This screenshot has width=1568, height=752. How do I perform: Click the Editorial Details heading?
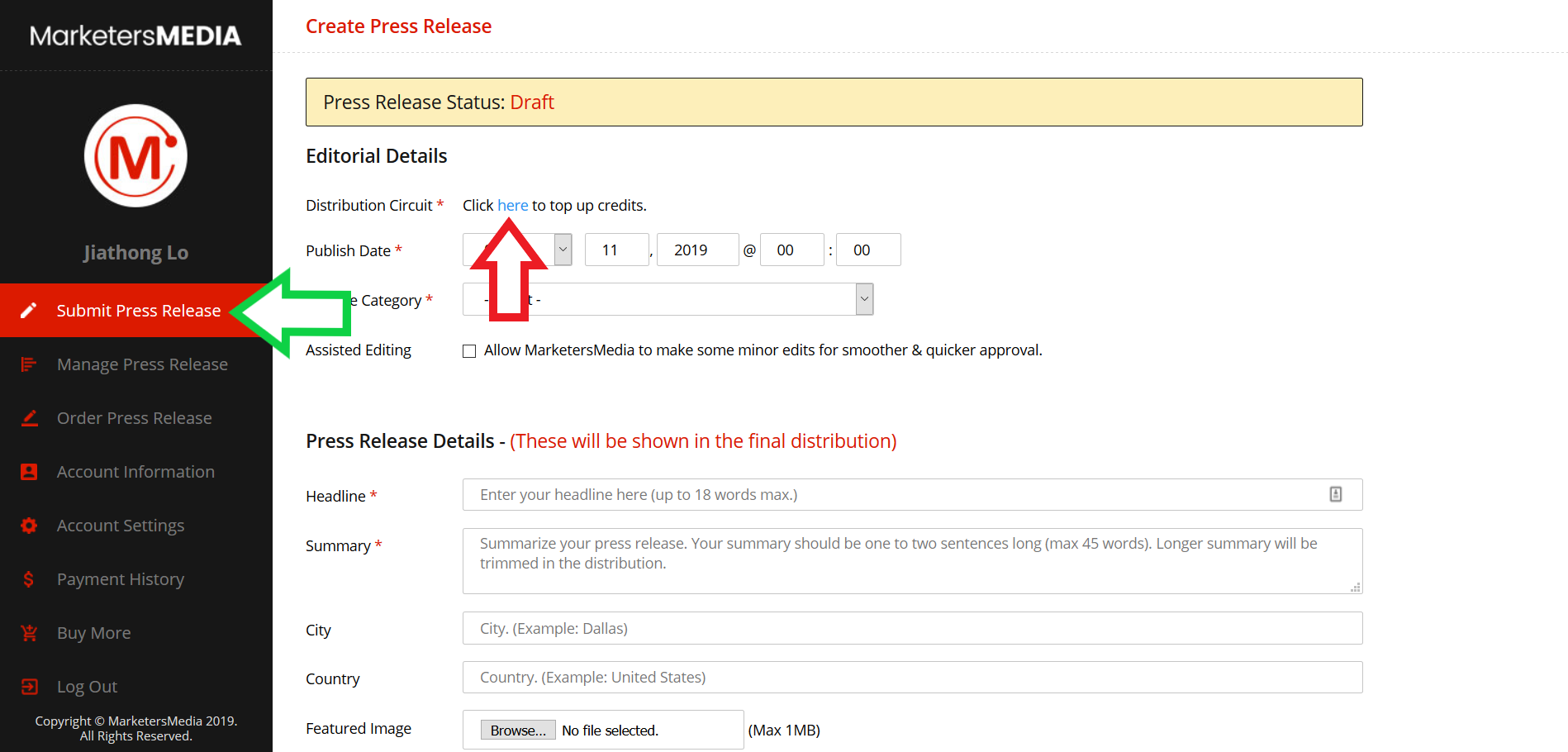376,156
